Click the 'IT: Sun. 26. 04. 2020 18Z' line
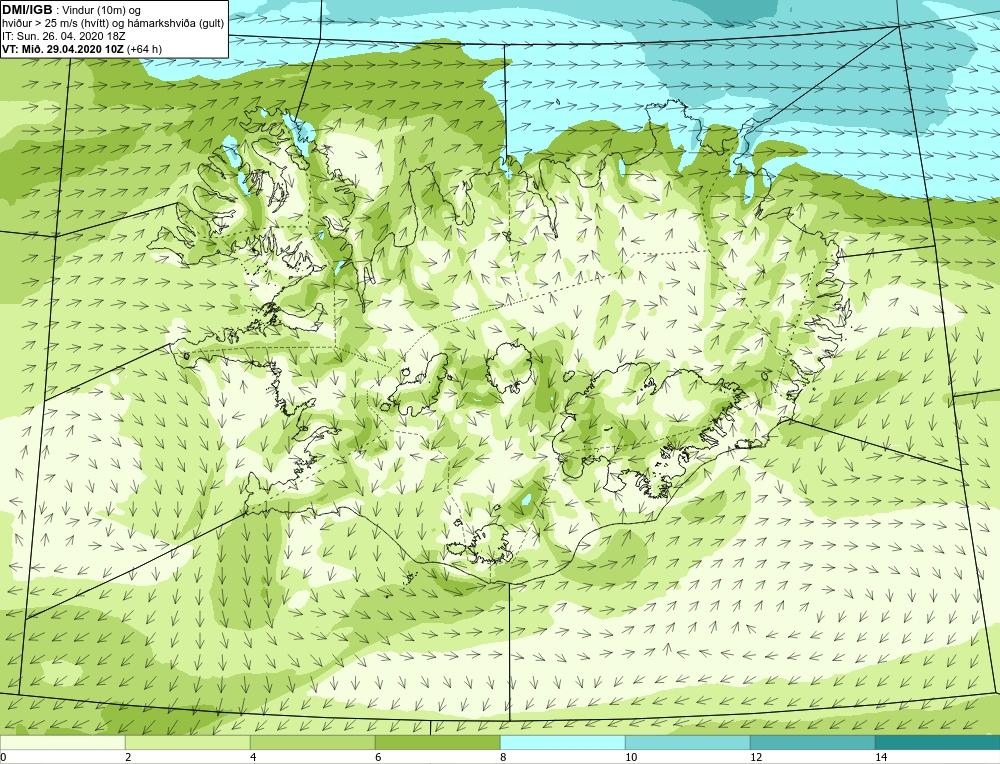This screenshot has height=764, width=1000. tap(63, 36)
